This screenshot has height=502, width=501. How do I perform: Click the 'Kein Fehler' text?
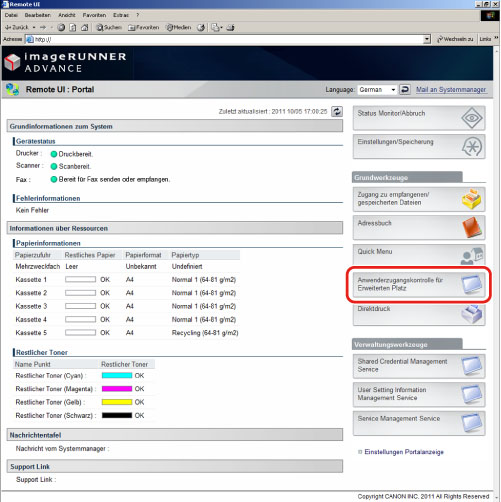(x=32, y=210)
